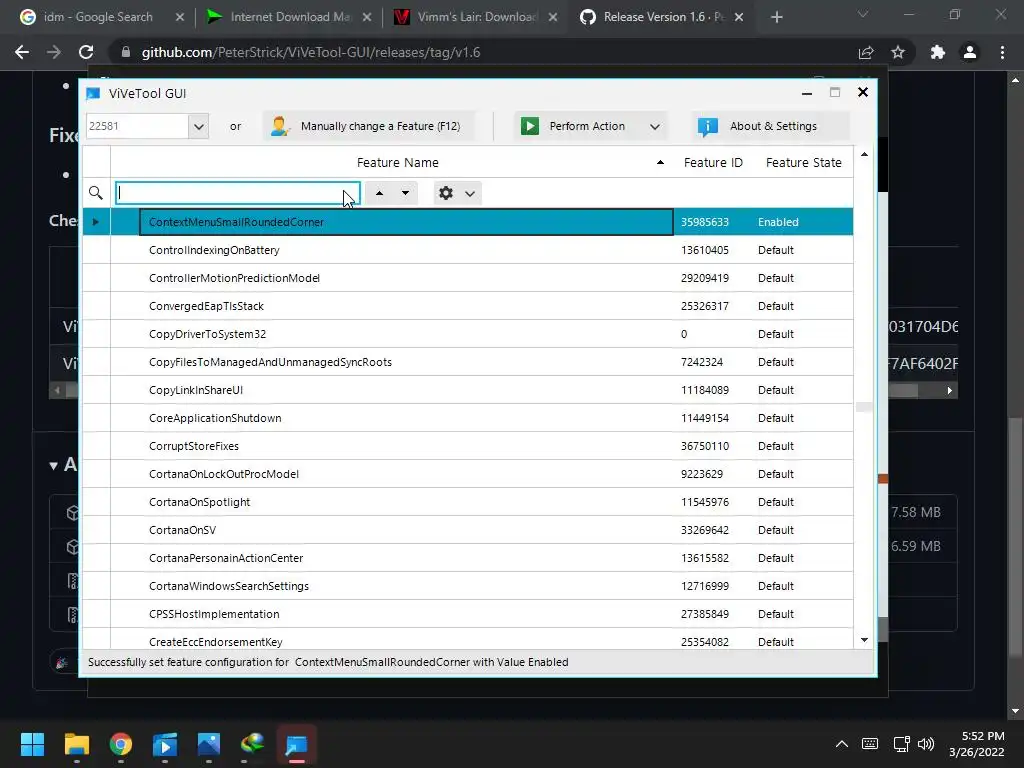This screenshot has width=1024, height=768.
Task: Open About & Settings
Action: pyautogui.click(x=771, y=126)
